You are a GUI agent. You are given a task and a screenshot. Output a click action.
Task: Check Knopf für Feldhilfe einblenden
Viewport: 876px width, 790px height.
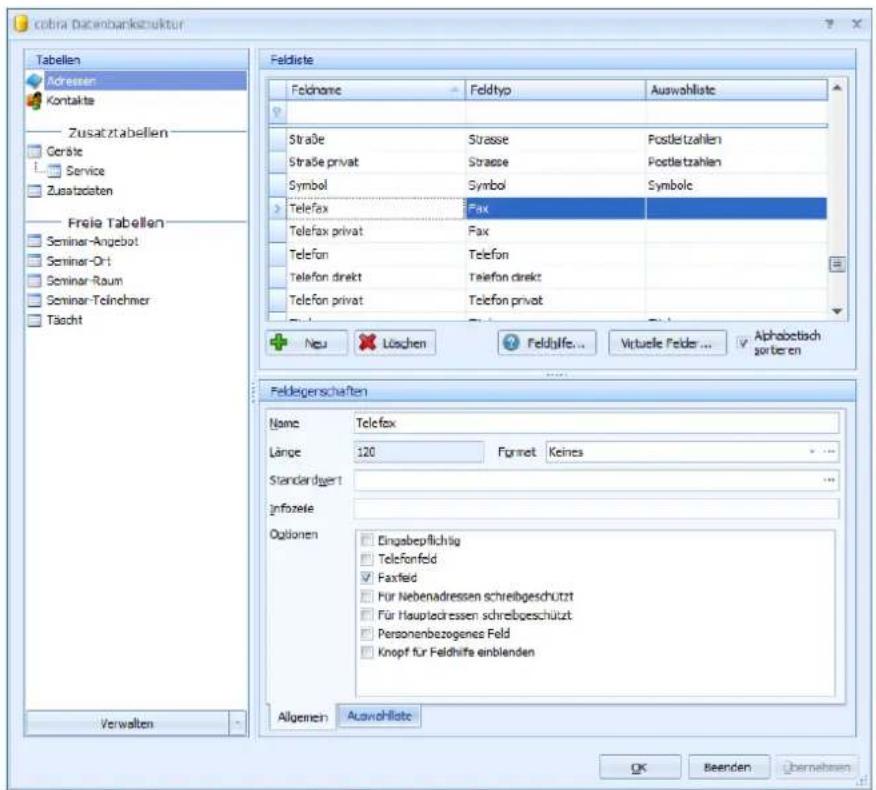point(366,652)
